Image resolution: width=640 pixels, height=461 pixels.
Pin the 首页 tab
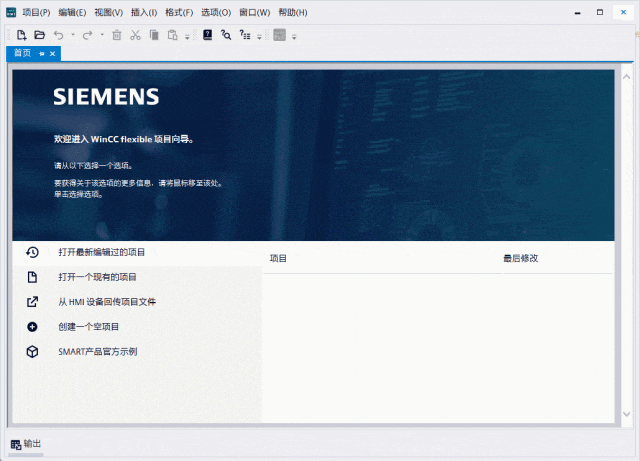(42, 53)
